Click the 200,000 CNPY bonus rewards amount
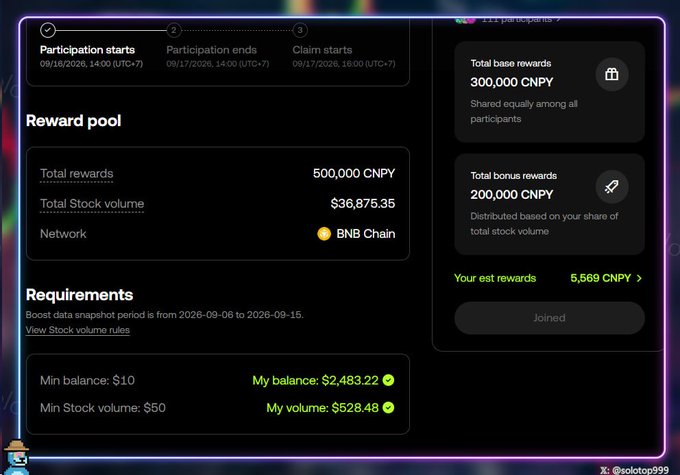Image resolution: width=680 pixels, height=475 pixels. [512, 195]
